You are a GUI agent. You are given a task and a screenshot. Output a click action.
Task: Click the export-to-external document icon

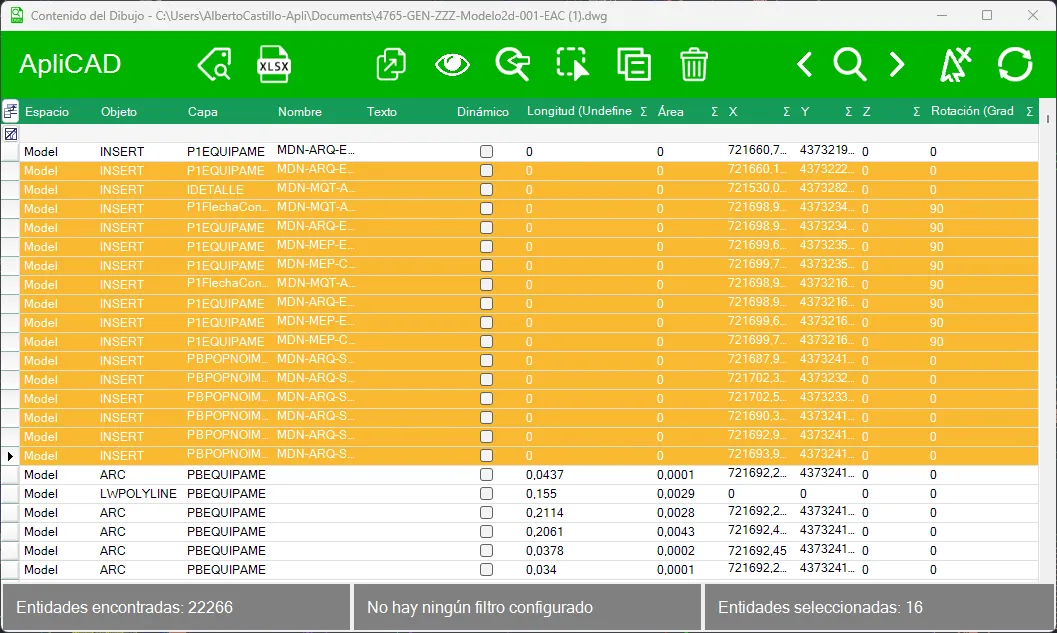[391, 65]
